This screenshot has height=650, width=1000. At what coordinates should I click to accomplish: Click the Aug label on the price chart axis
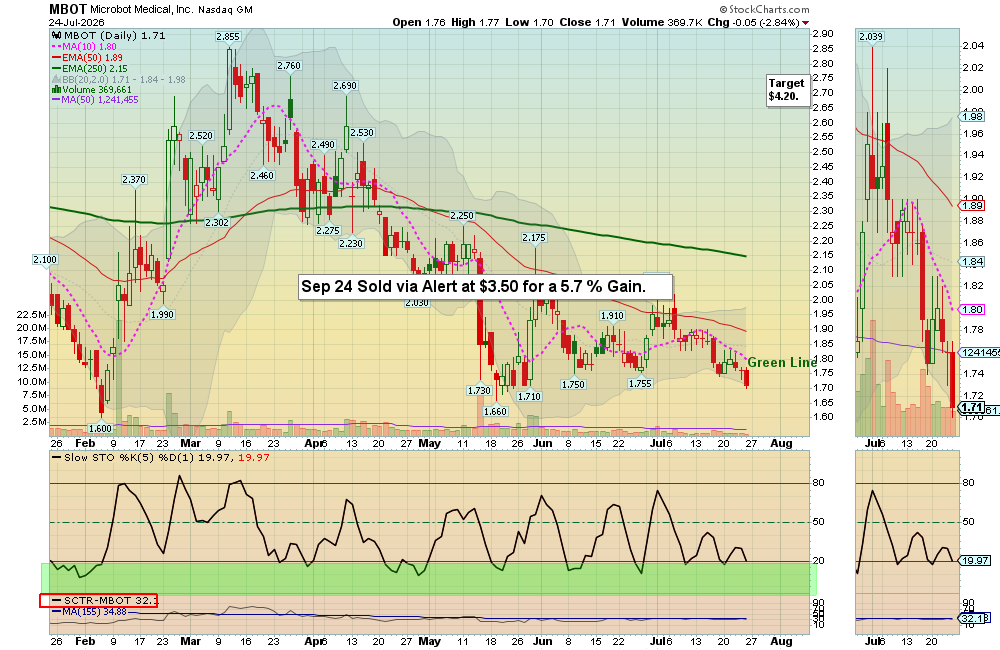pos(781,443)
